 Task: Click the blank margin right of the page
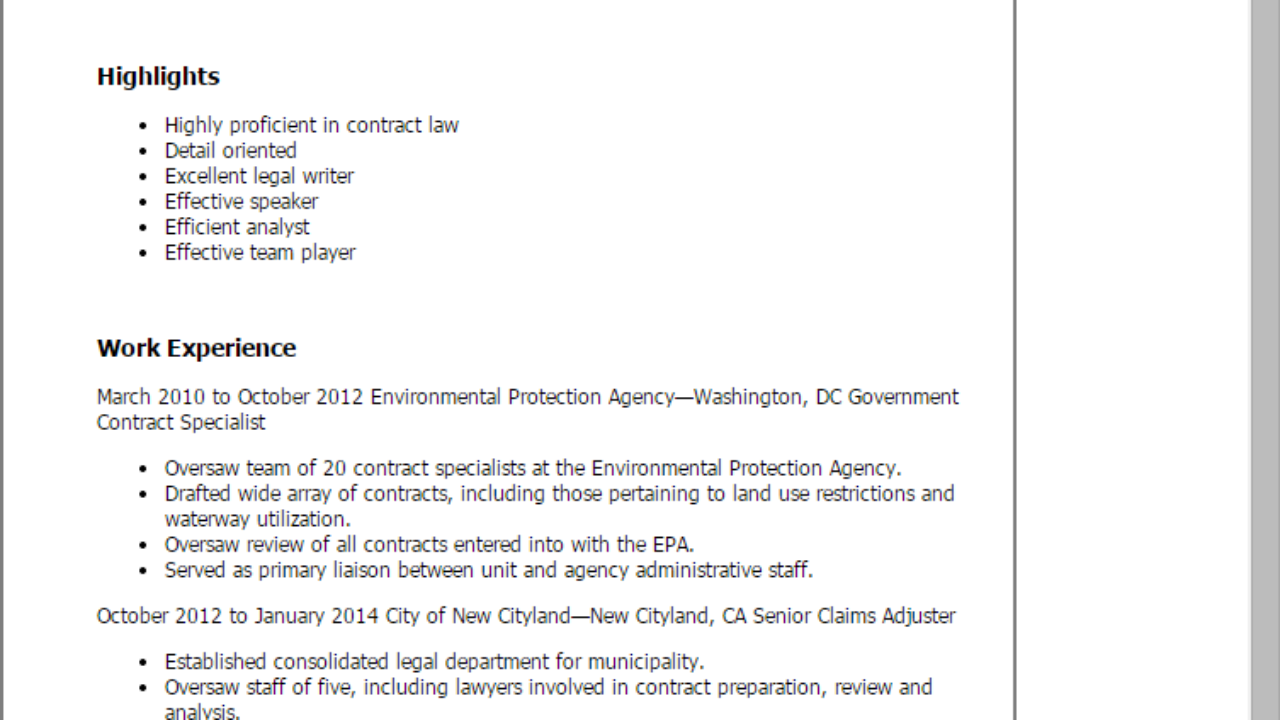[1134, 360]
